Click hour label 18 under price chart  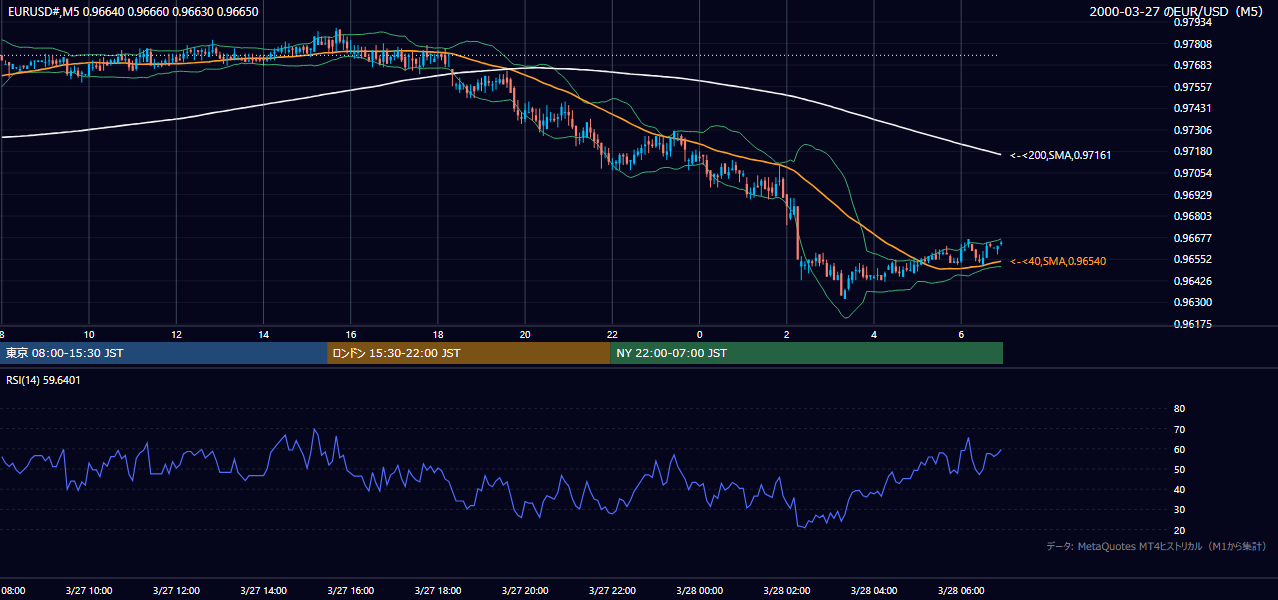438,334
